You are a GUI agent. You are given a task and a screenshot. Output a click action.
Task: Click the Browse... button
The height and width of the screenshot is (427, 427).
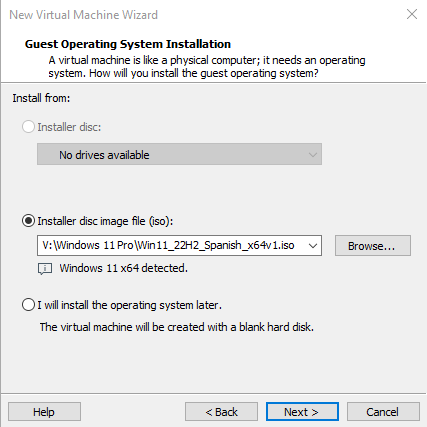click(x=373, y=246)
